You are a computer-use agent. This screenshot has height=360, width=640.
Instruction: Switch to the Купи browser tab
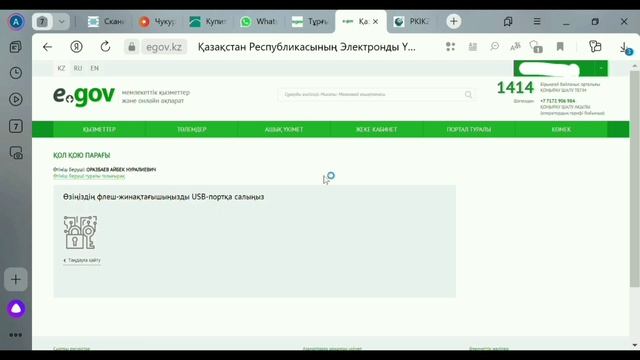(207, 22)
